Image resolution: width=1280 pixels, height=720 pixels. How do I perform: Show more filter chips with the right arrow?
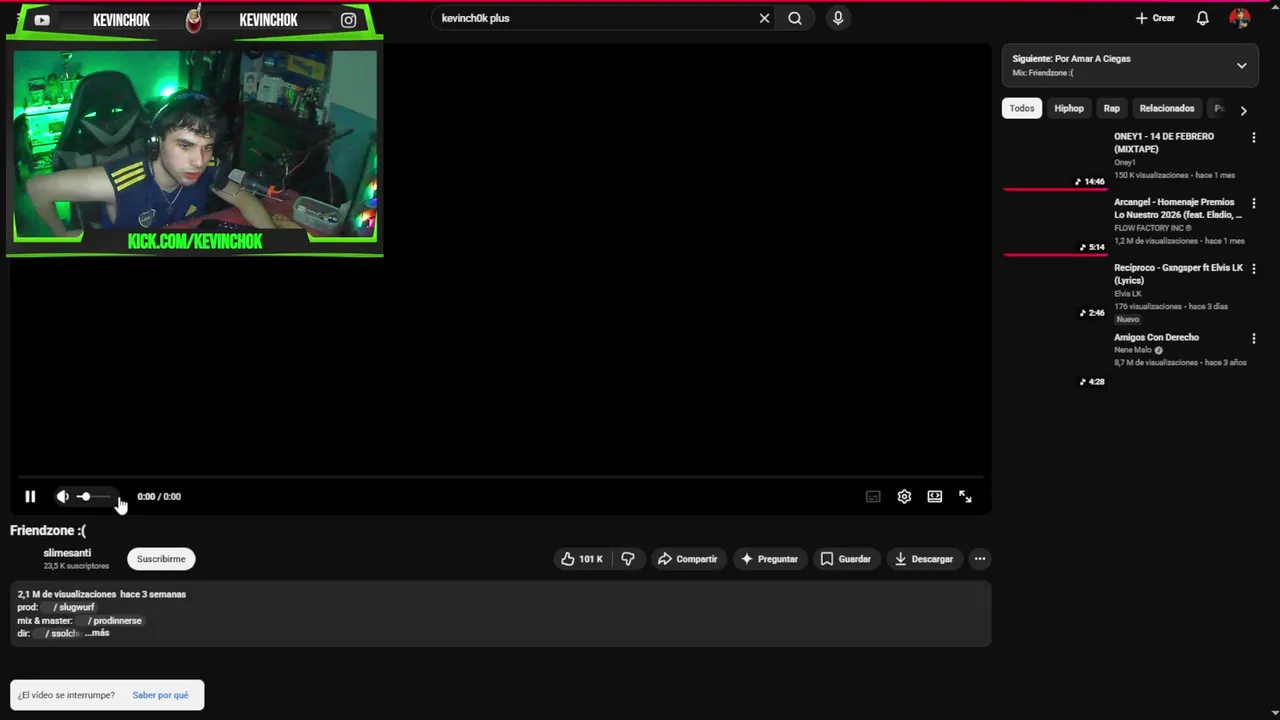[1243, 110]
